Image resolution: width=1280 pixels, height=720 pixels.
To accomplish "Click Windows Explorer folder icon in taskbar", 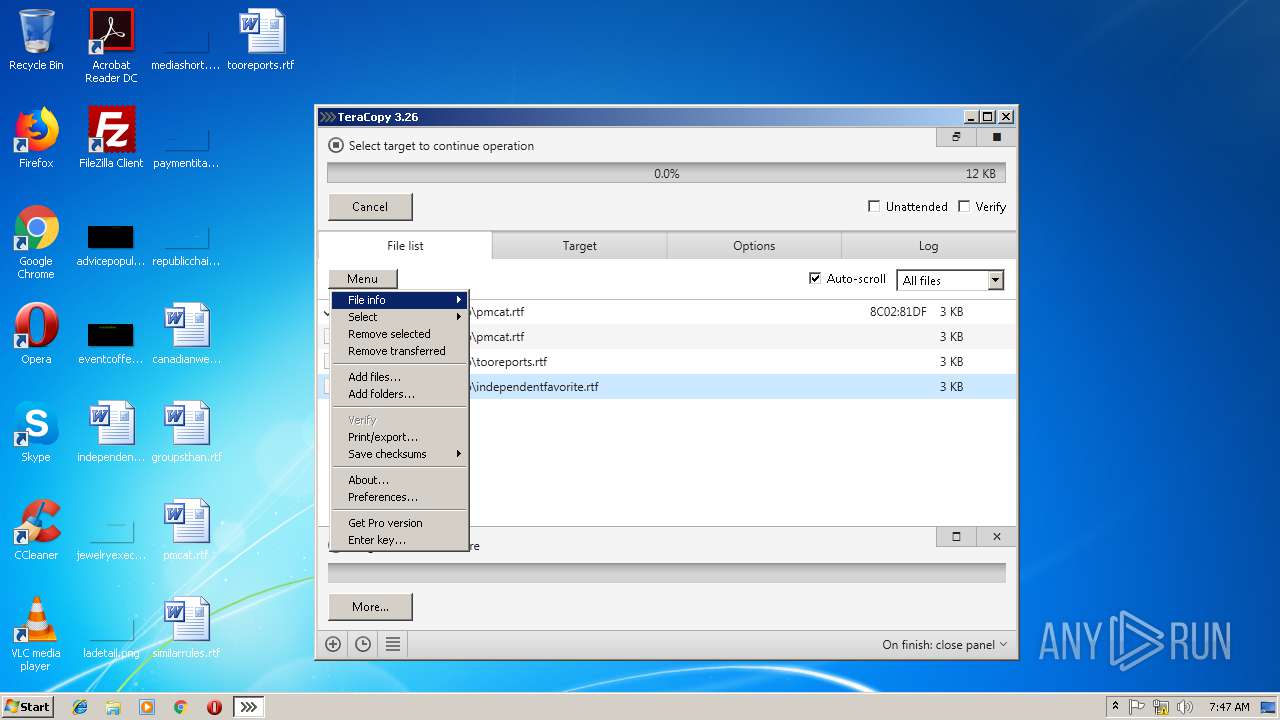I will pyautogui.click(x=113, y=707).
